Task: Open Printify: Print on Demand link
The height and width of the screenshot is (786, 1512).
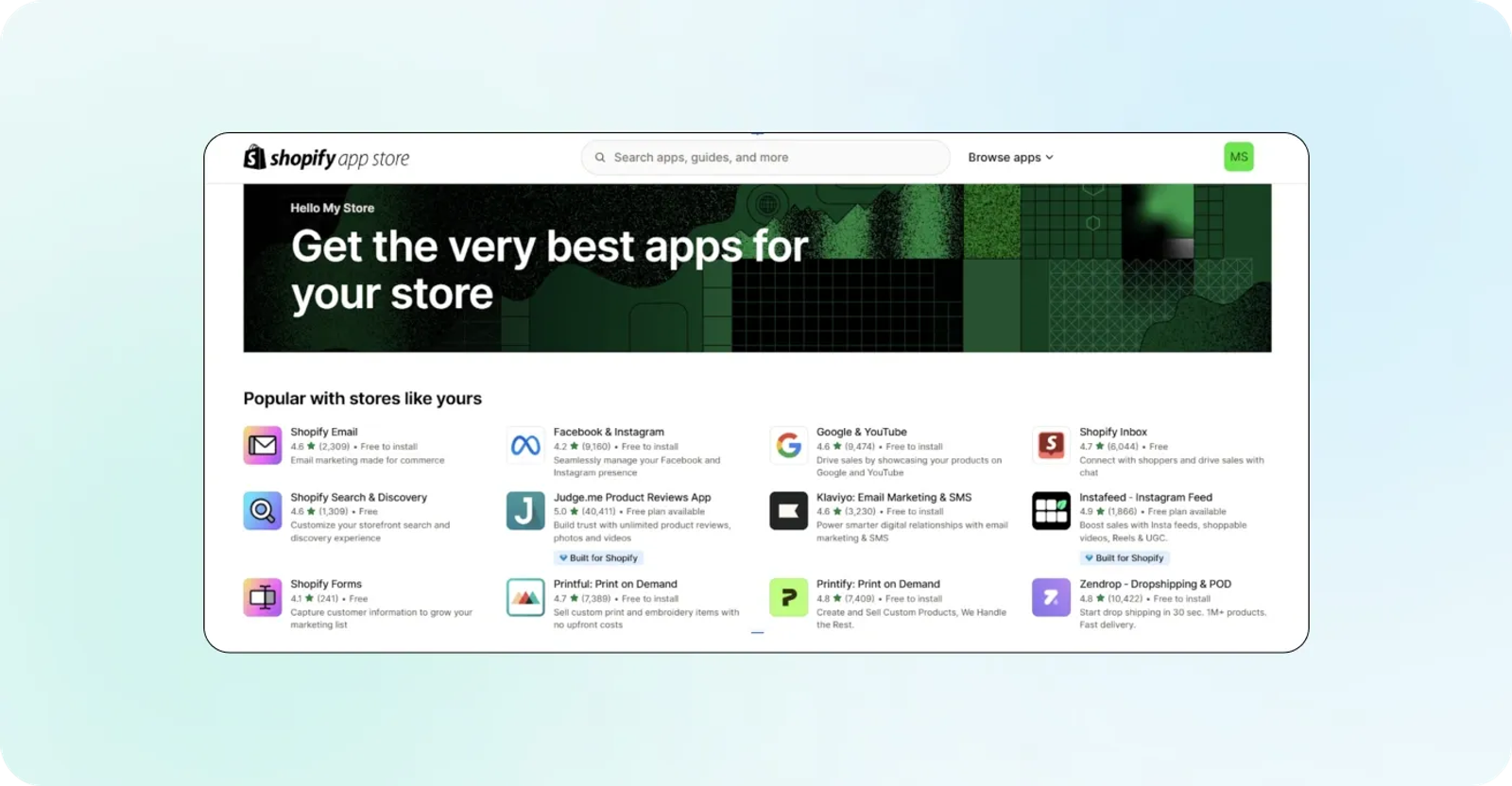Action: coord(878,584)
